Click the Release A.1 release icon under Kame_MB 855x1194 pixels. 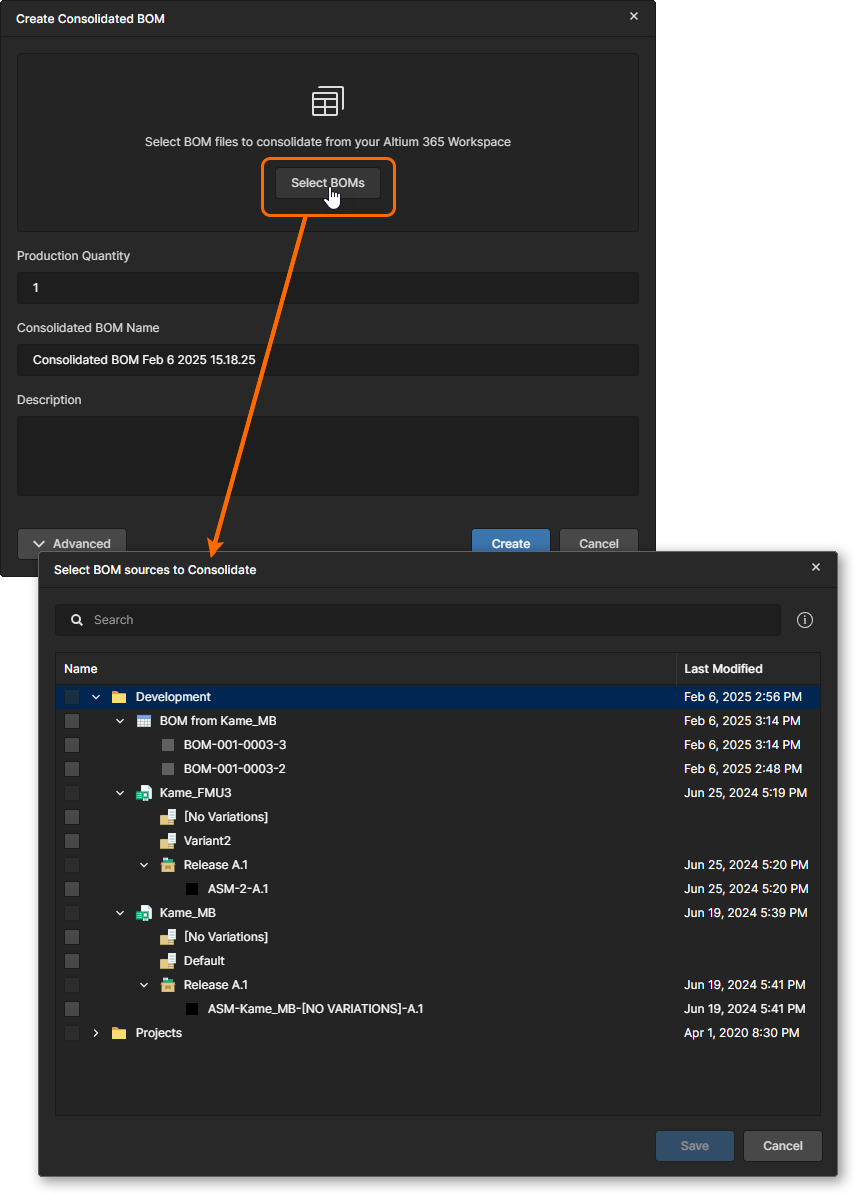point(167,984)
